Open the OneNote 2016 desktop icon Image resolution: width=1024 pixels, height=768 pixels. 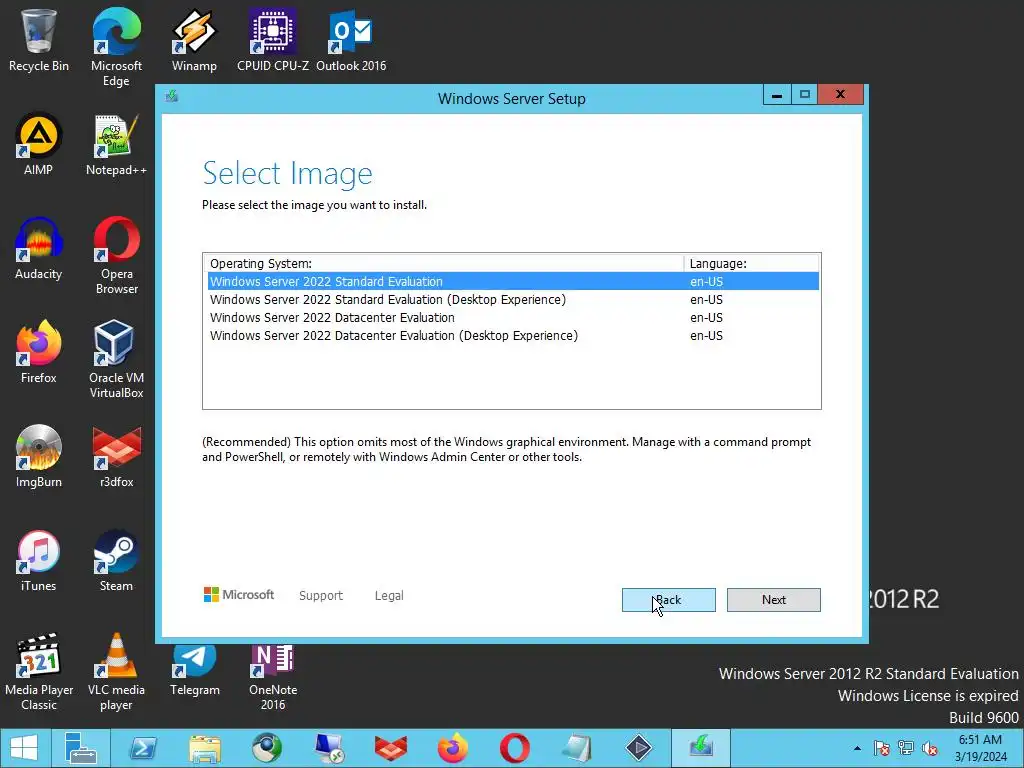(273, 678)
